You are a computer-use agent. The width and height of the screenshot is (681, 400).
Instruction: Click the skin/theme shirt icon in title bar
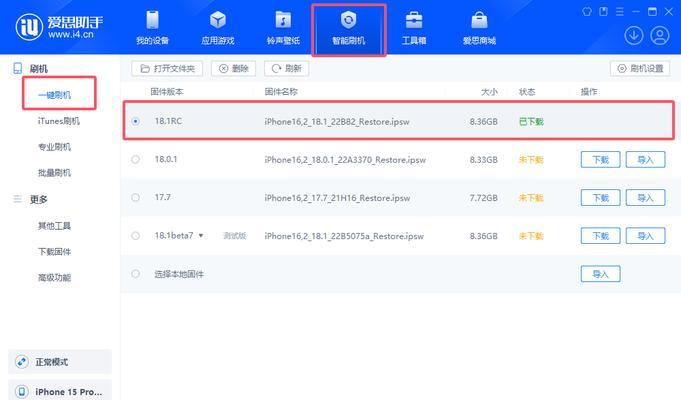587,12
